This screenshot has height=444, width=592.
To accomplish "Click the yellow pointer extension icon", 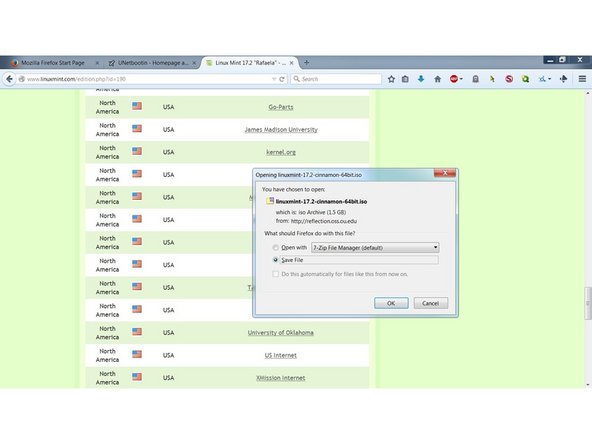I will (x=492, y=79).
